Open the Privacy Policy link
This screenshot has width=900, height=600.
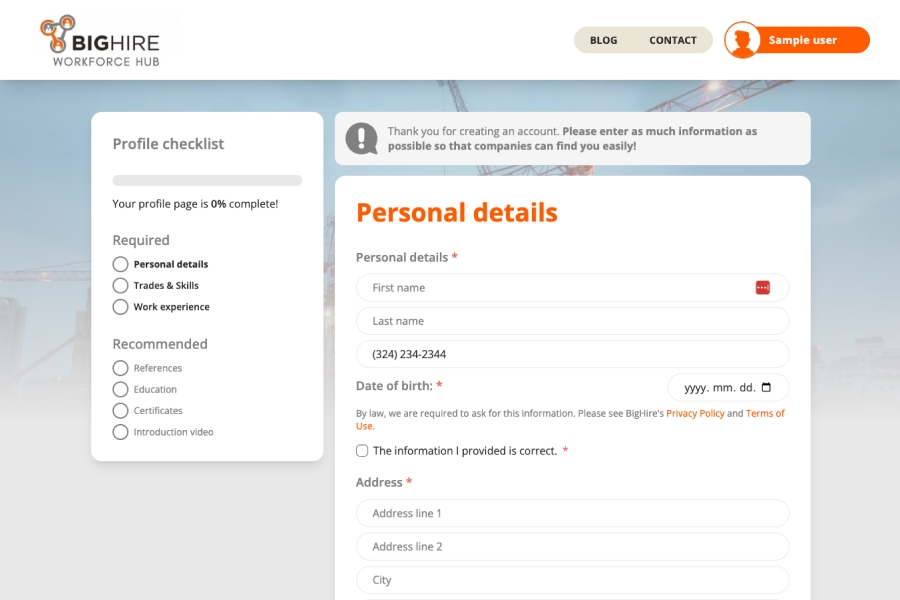(x=695, y=413)
